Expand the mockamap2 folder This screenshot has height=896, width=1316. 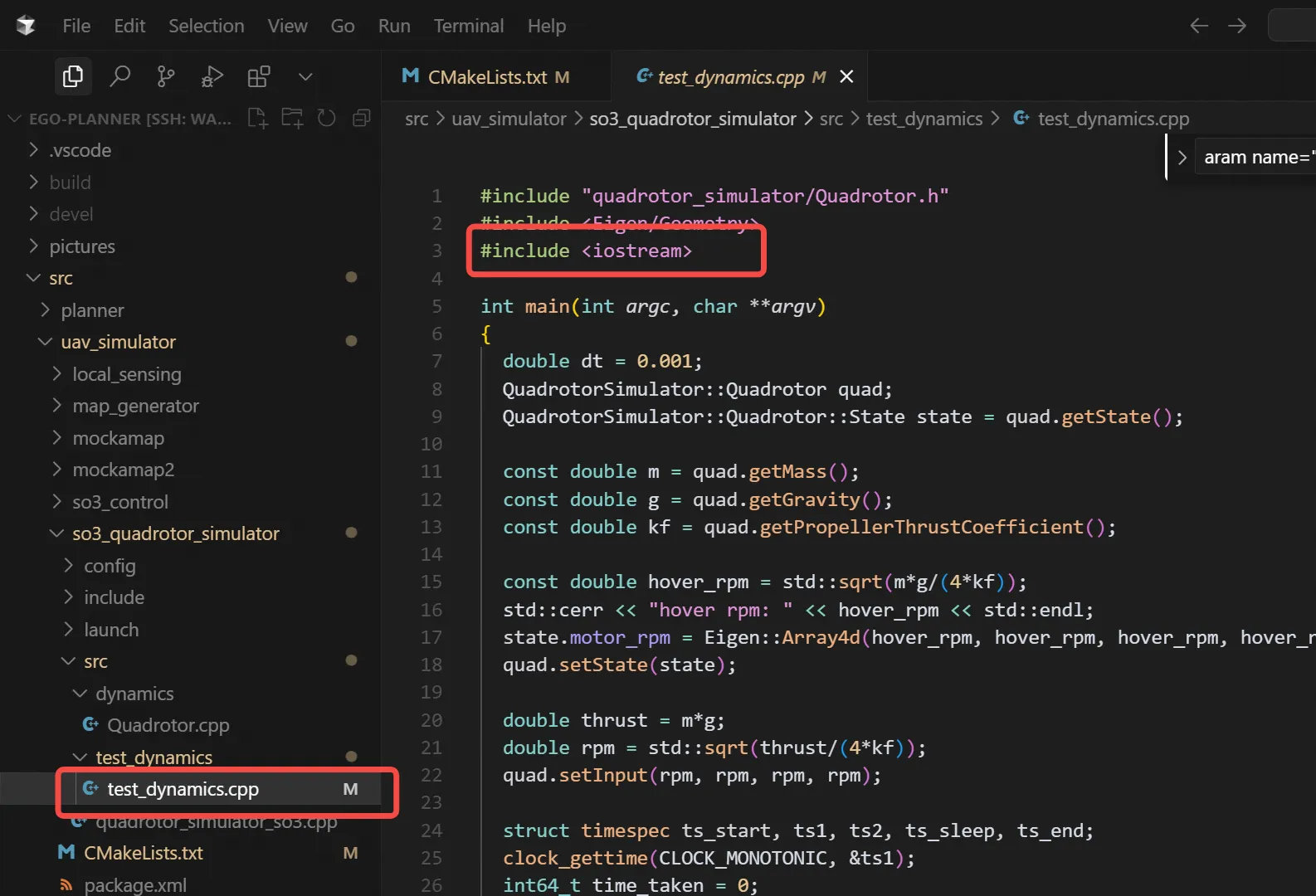pyautogui.click(x=123, y=470)
